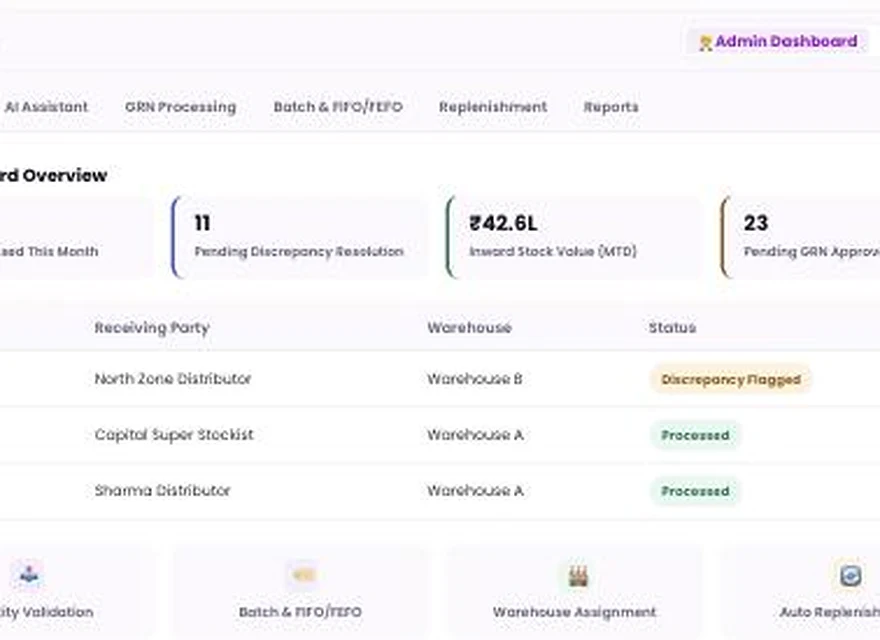Click Warehouse A for Sharma Distributor
The height and width of the screenshot is (640, 880).
(x=475, y=491)
